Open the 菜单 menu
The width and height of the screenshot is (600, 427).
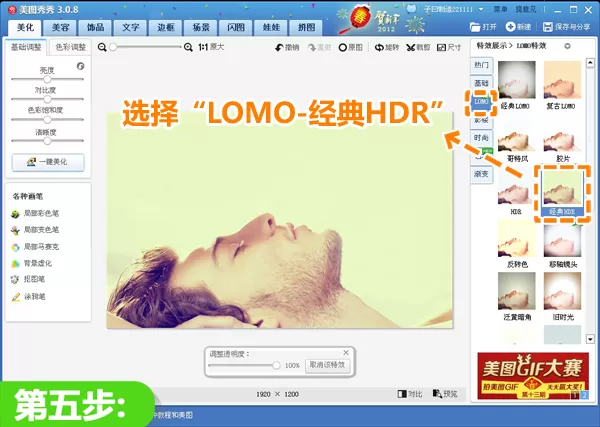[x=500, y=9]
